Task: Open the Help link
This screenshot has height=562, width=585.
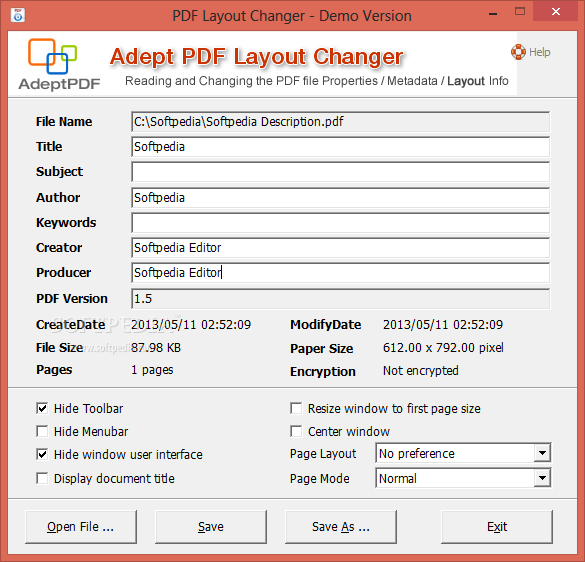Action: (x=539, y=52)
